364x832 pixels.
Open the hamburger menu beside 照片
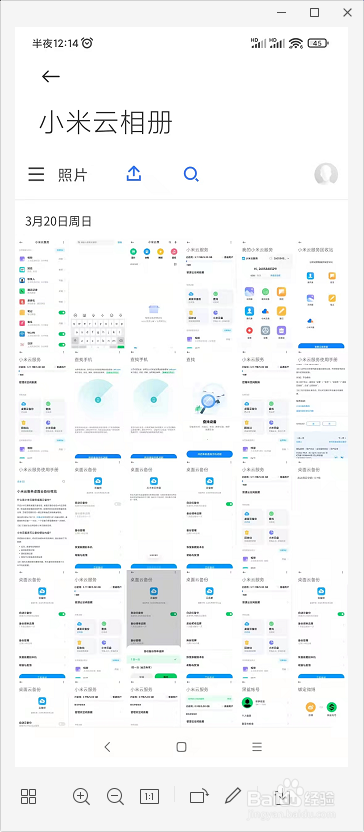(36, 175)
